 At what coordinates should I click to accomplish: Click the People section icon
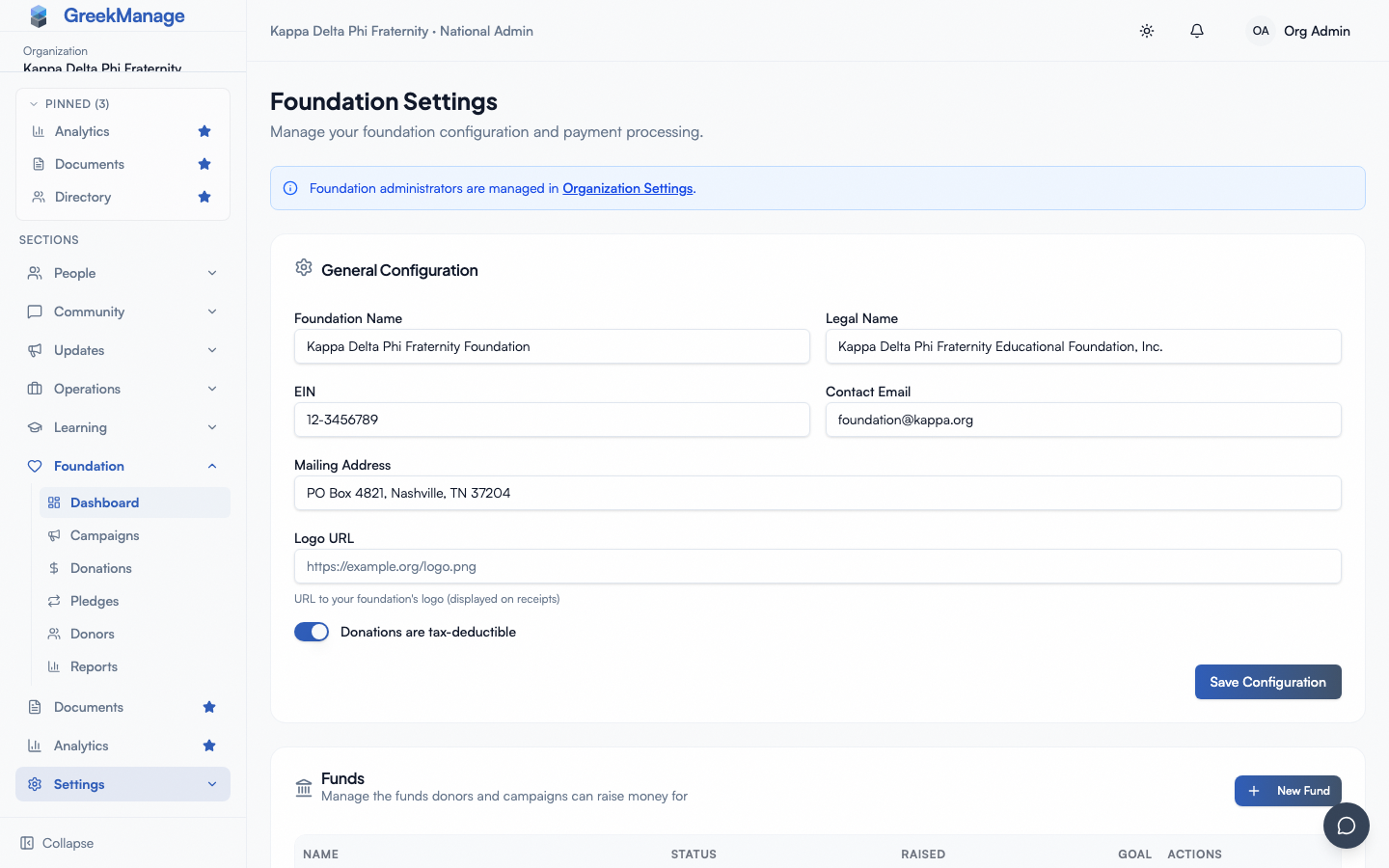(35, 273)
